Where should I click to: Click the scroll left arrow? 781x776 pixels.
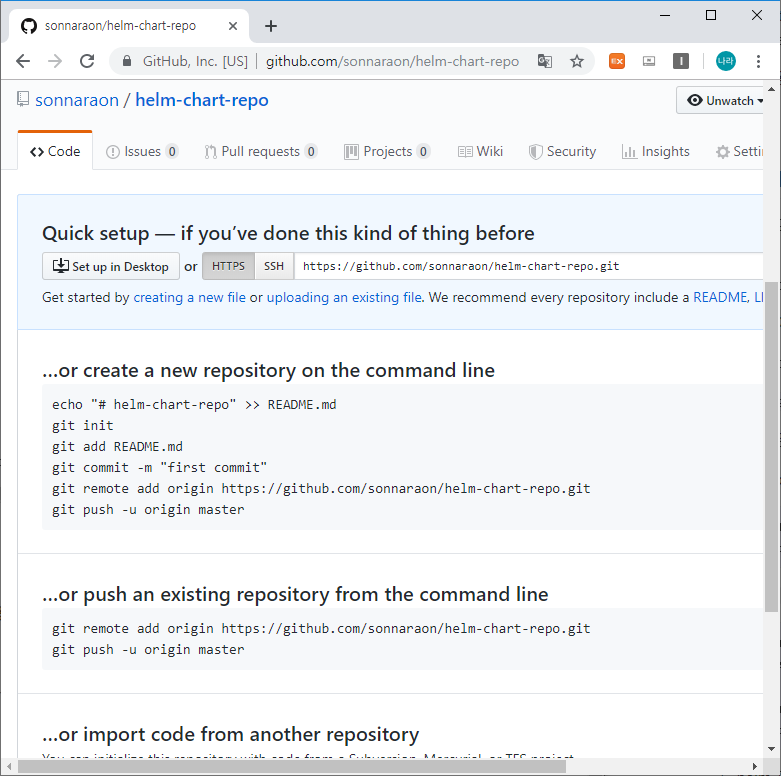9,766
